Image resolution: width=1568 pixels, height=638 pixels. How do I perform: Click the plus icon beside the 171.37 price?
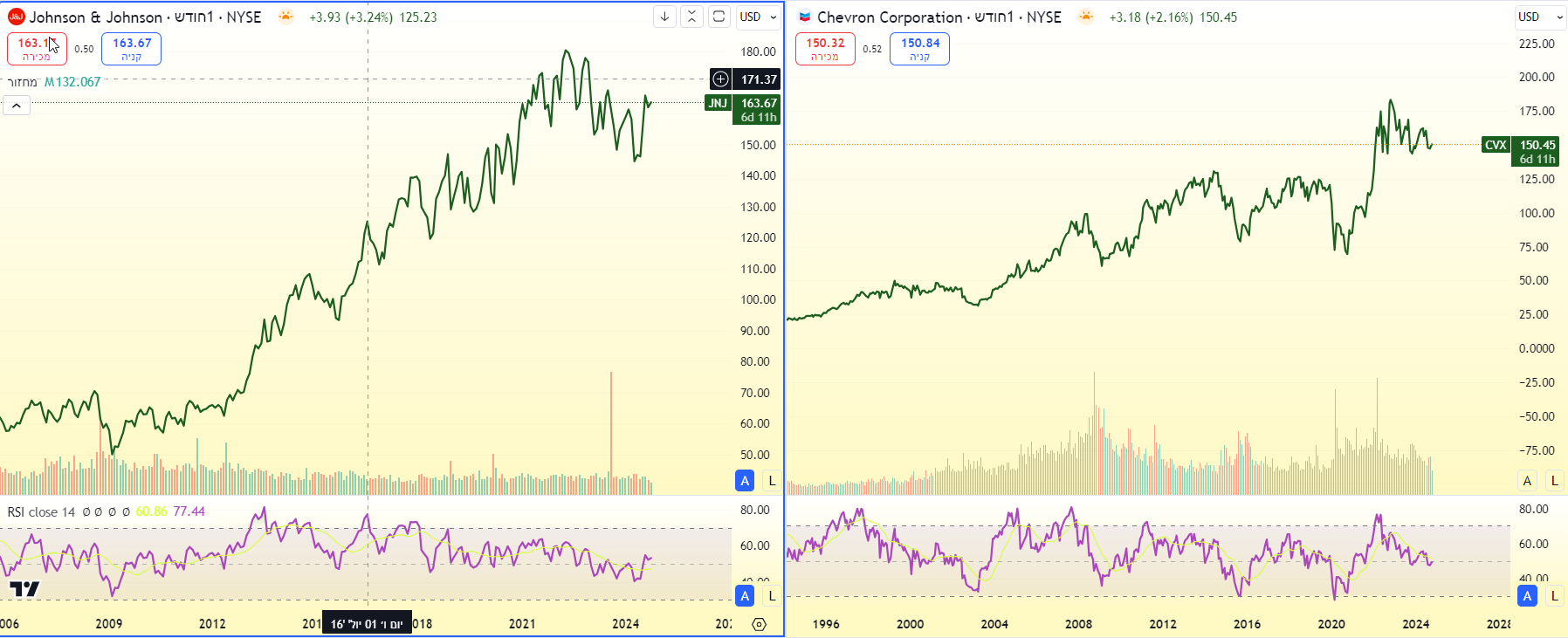click(x=720, y=79)
